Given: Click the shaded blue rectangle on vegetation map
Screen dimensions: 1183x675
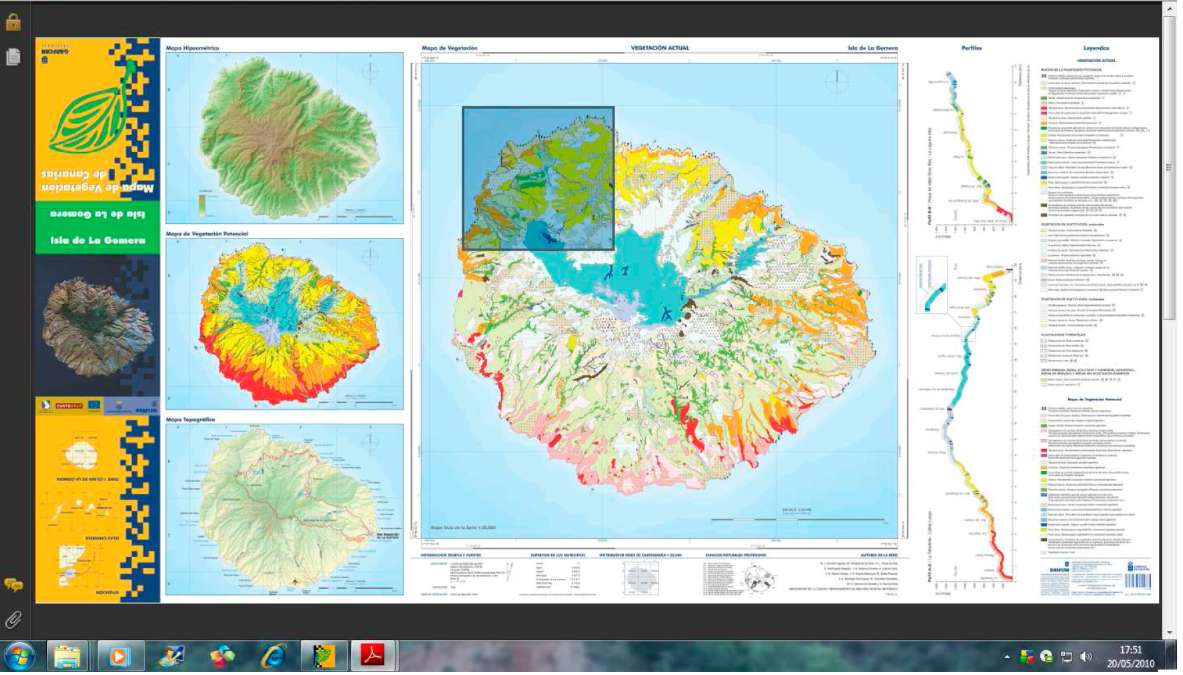Looking at the screenshot, I should click(x=538, y=178).
